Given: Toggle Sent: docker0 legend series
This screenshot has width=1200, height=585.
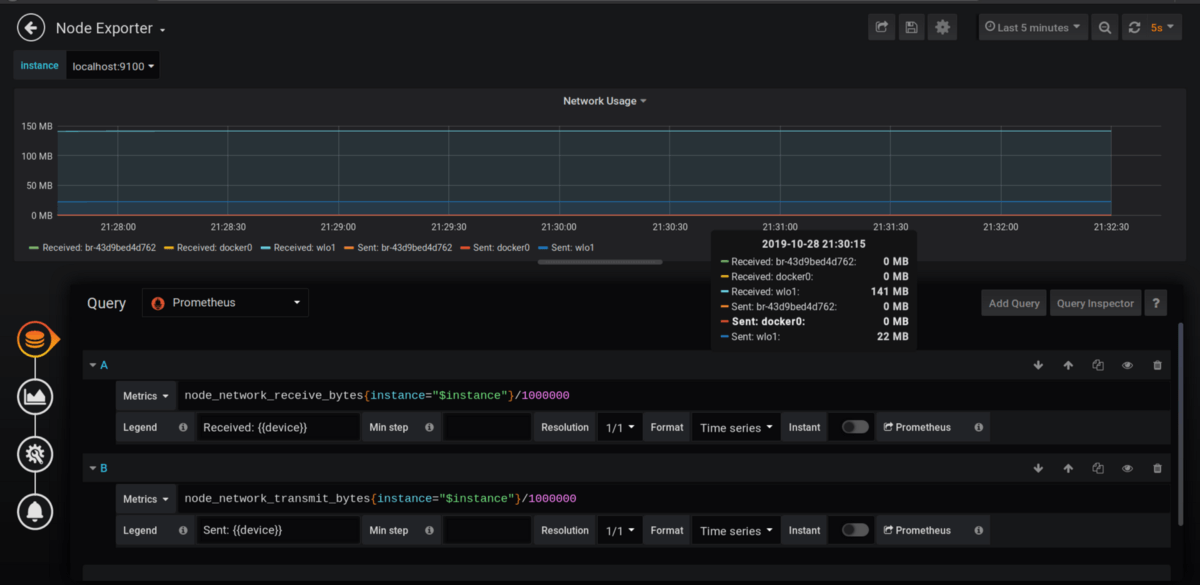Looking at the screenshot, I should 502,247.
